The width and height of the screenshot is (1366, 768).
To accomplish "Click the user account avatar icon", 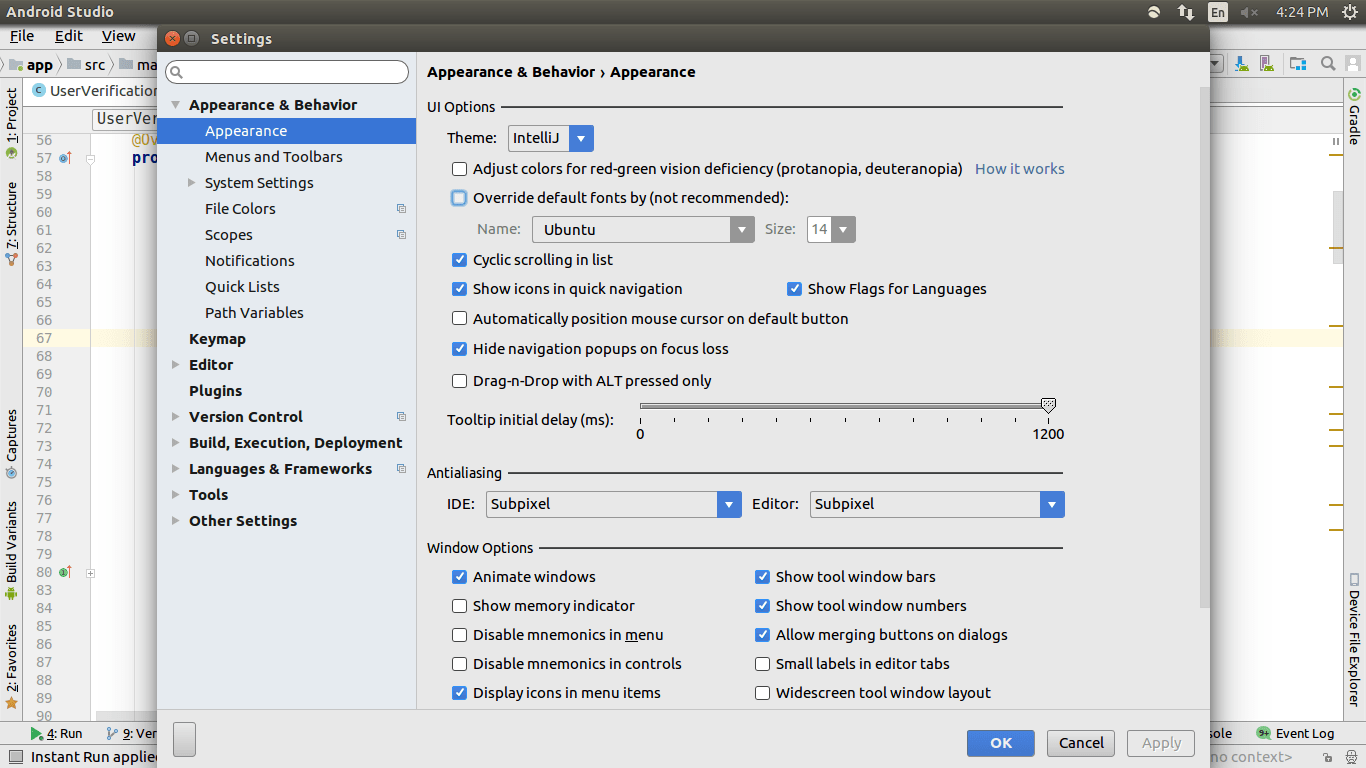I will 1352,64.
